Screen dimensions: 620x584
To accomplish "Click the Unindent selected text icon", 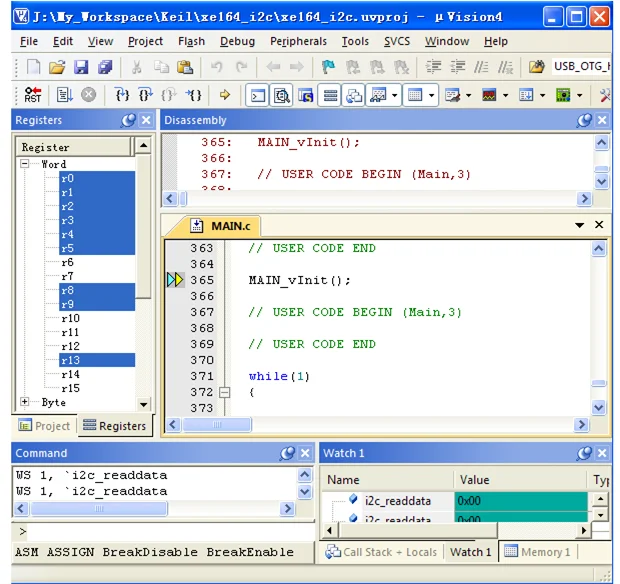I will tap(457, 67).
